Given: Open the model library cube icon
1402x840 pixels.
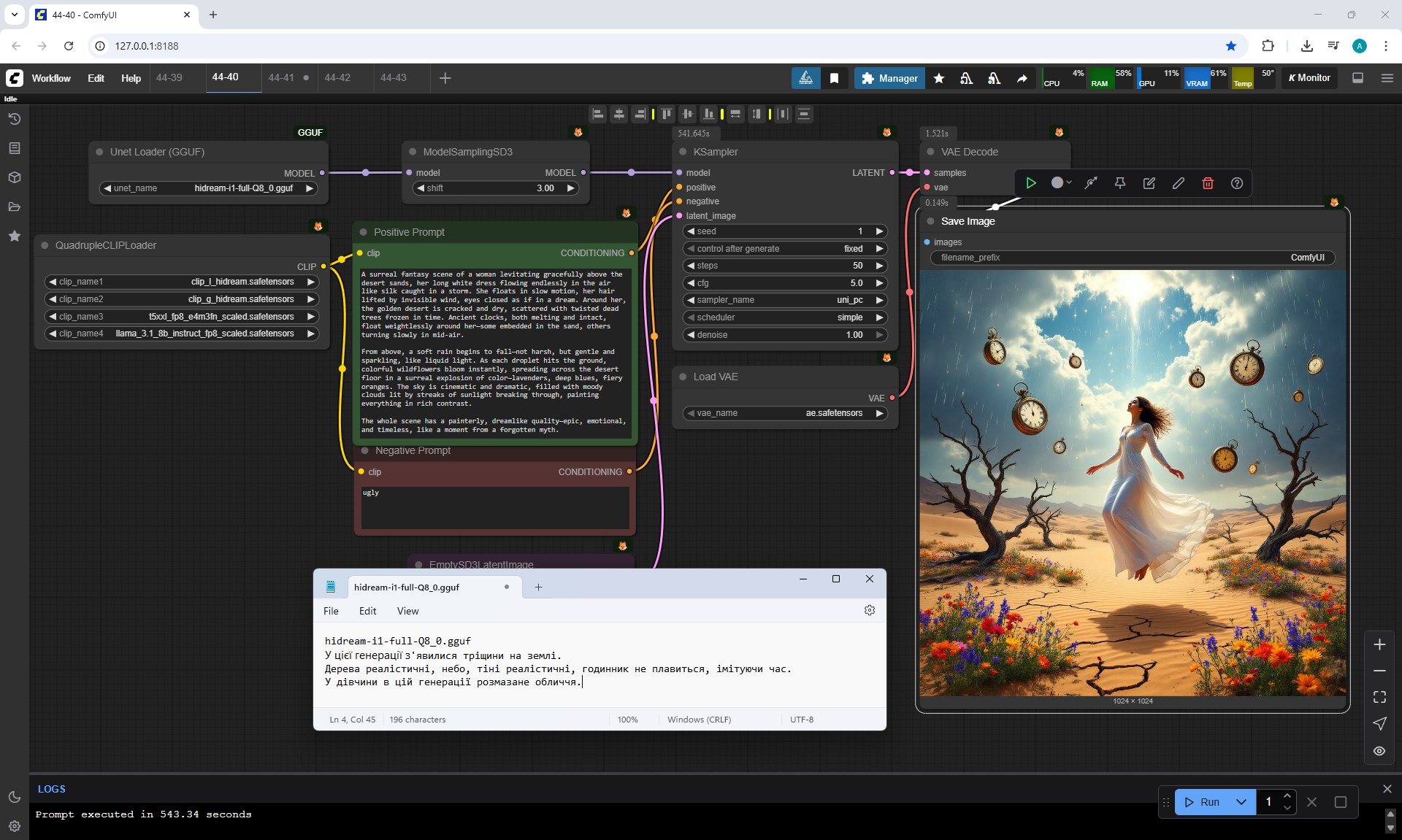Looking at the screenshot, I should (15, 177).
